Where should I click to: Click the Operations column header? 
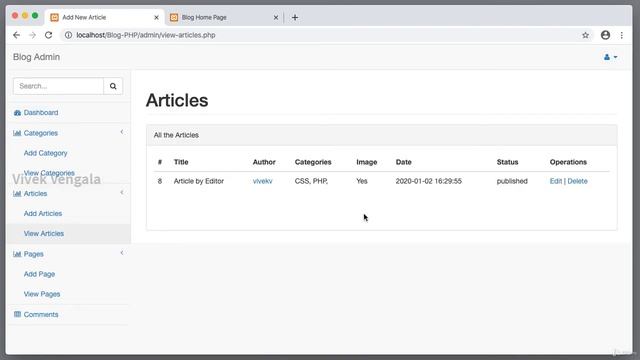568,162
